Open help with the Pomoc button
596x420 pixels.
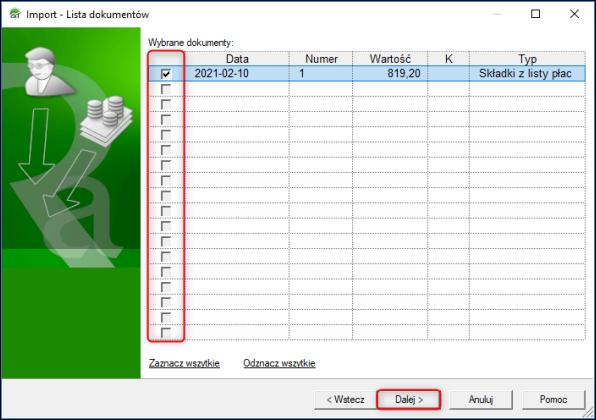tap(553, 399)
